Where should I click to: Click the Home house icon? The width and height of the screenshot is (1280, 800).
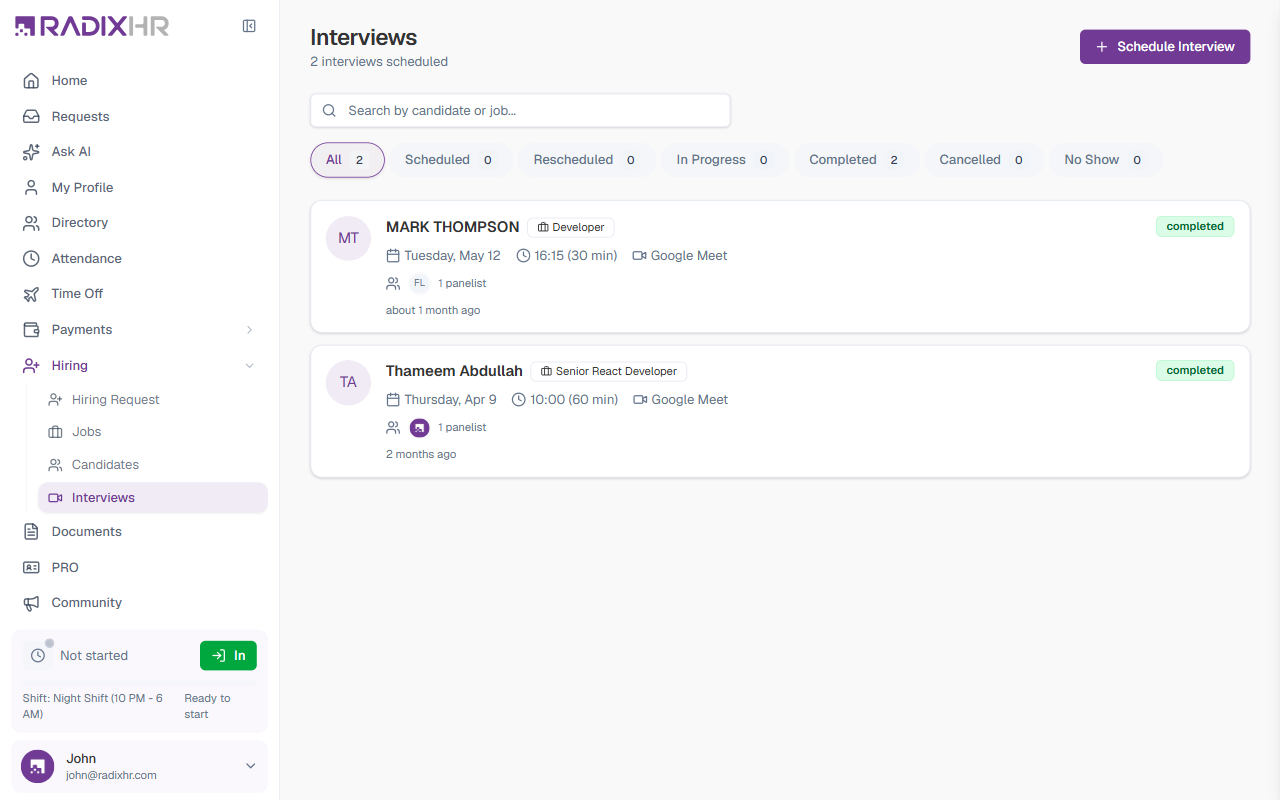pyautogui.click(x=31, y=81)
